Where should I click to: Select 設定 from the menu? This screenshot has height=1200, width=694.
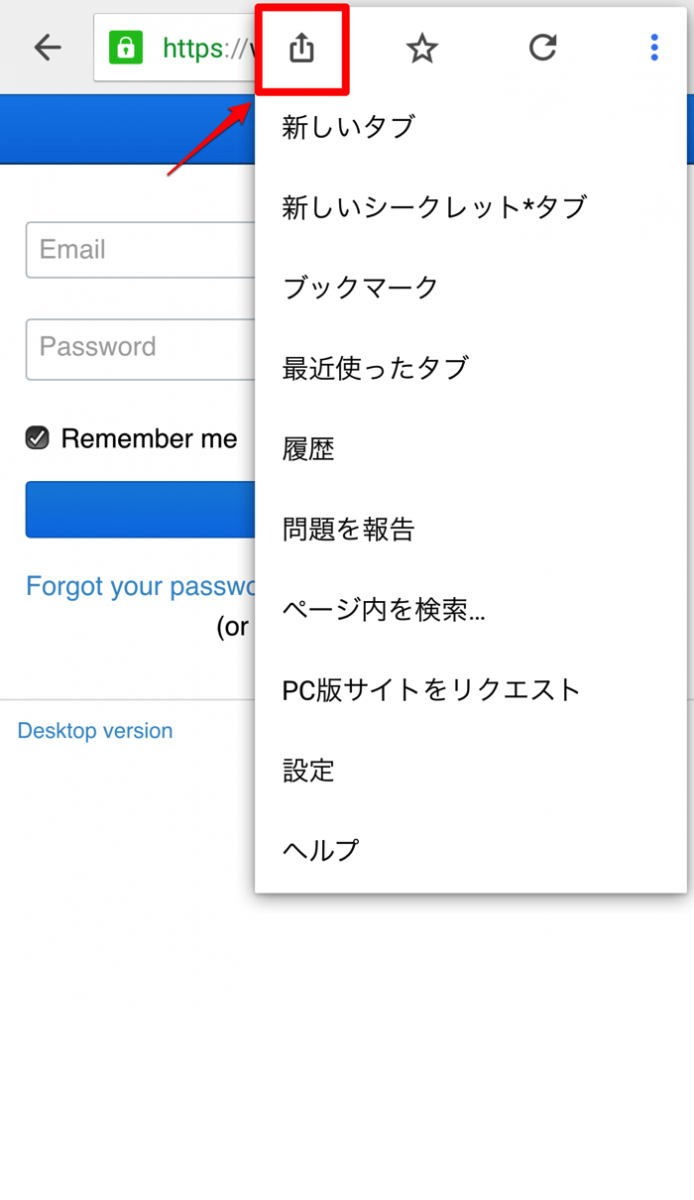(x=307, y=770)
